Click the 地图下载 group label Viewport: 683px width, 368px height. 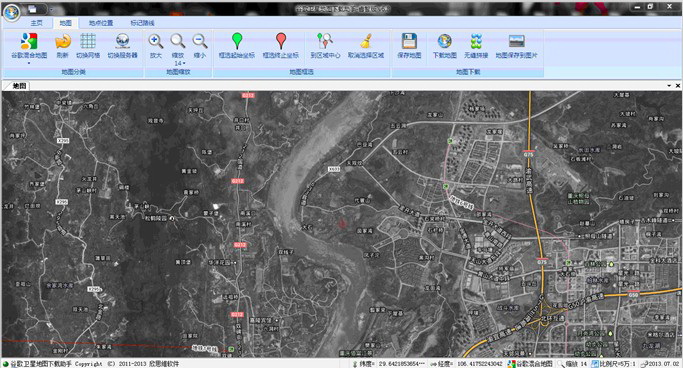[x=468, y=72]
